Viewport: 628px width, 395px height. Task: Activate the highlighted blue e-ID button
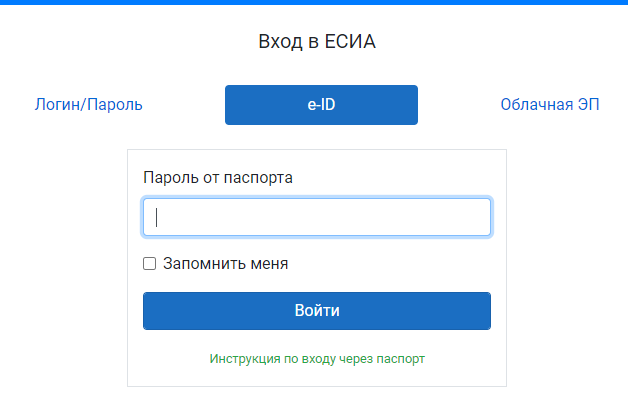click(321, 105)
